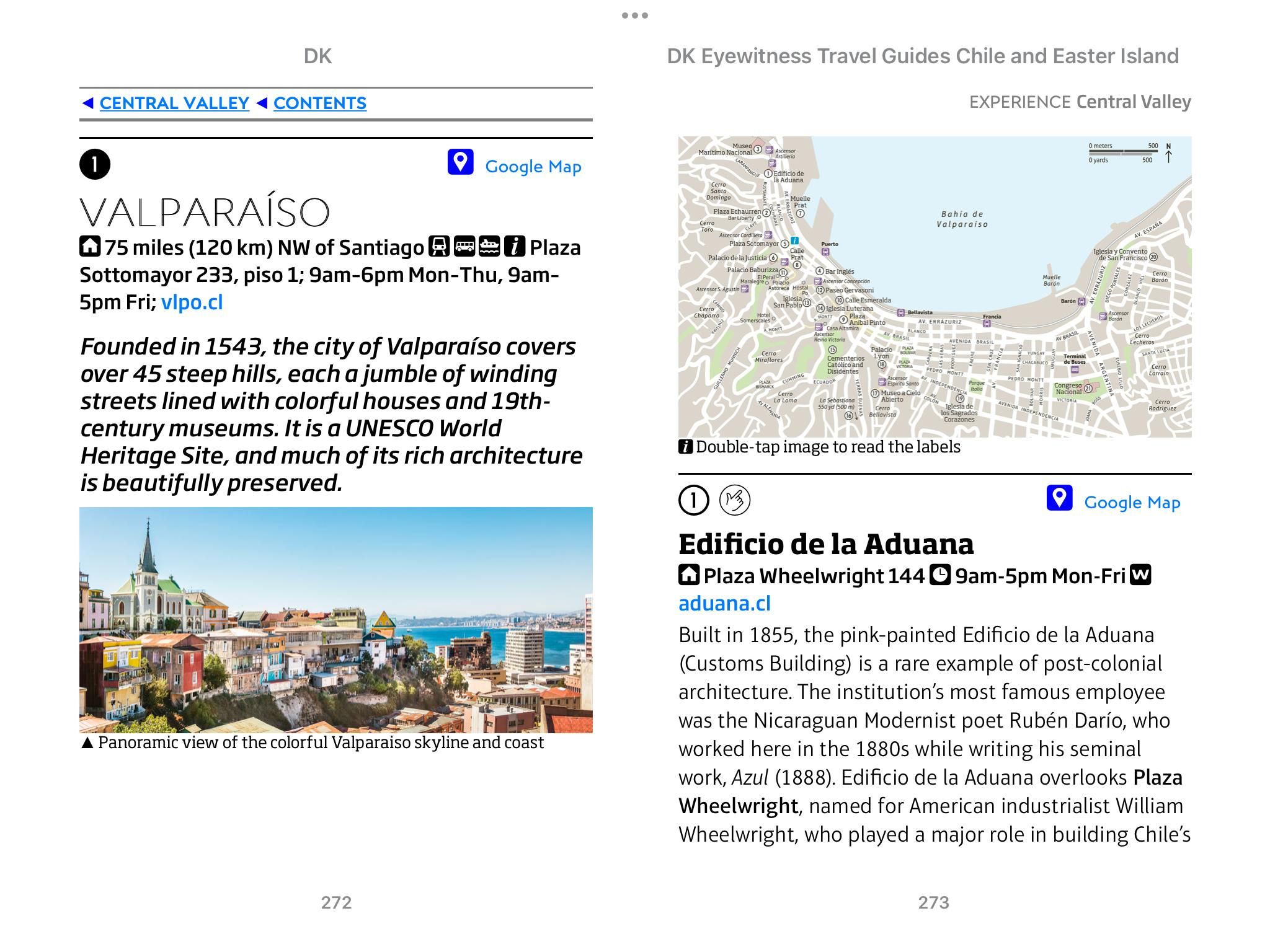Tap the hand tap icon near Edificio
Screen dimensions: 1270x952
tap(734, 500)
